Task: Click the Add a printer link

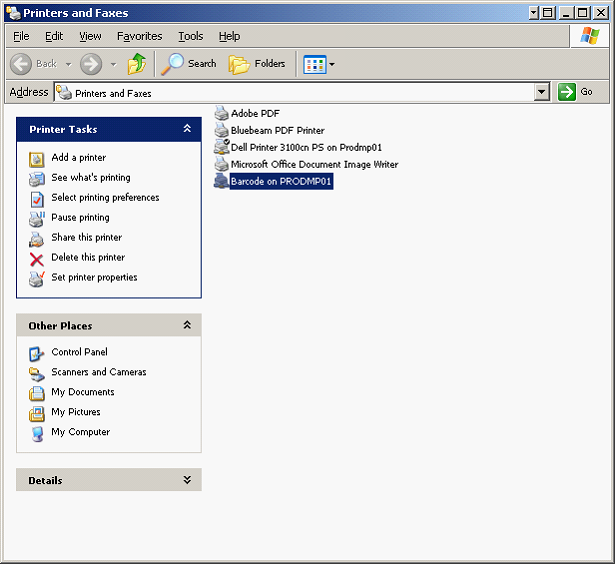Action: [x=78, y=158]
